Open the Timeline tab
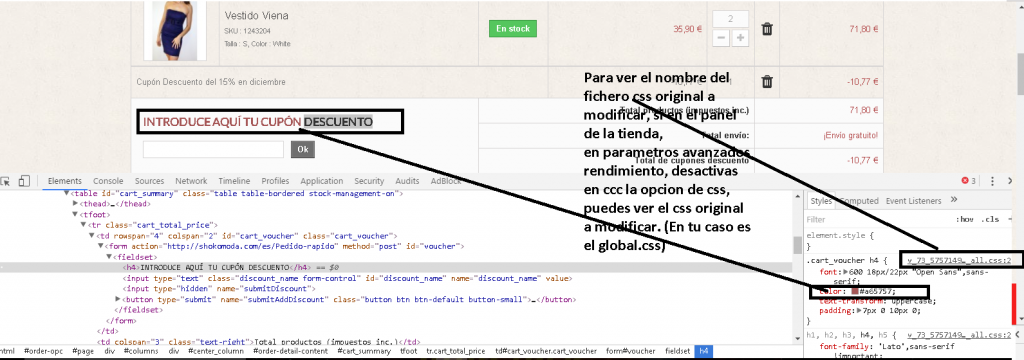1024x360 pixels. pos(234,181)
